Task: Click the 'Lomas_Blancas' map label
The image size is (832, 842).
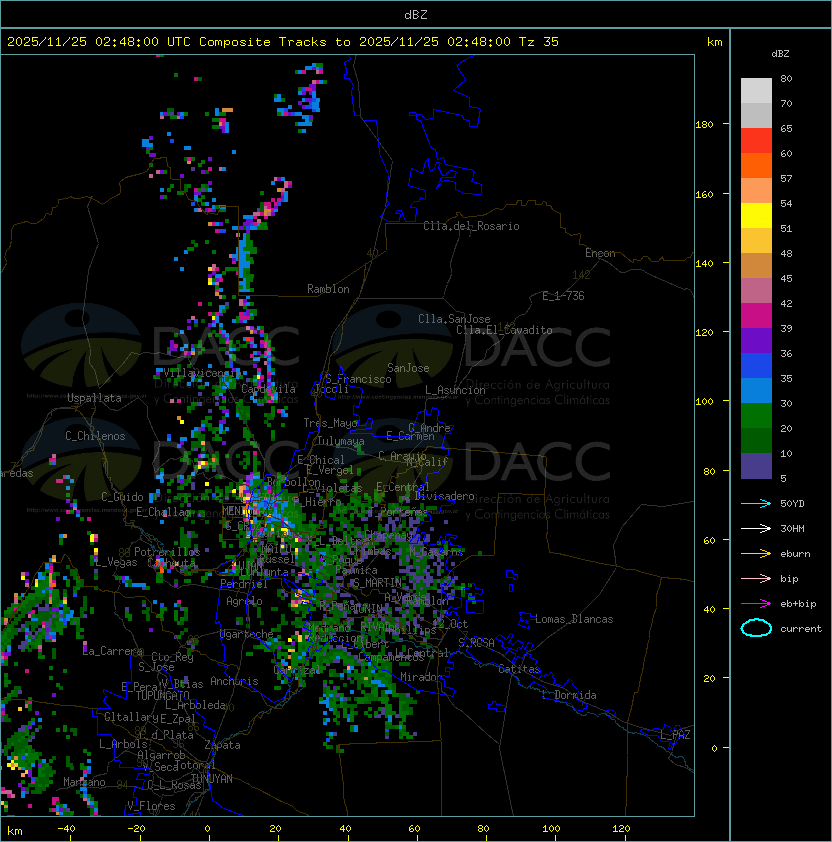Action: 574,619
